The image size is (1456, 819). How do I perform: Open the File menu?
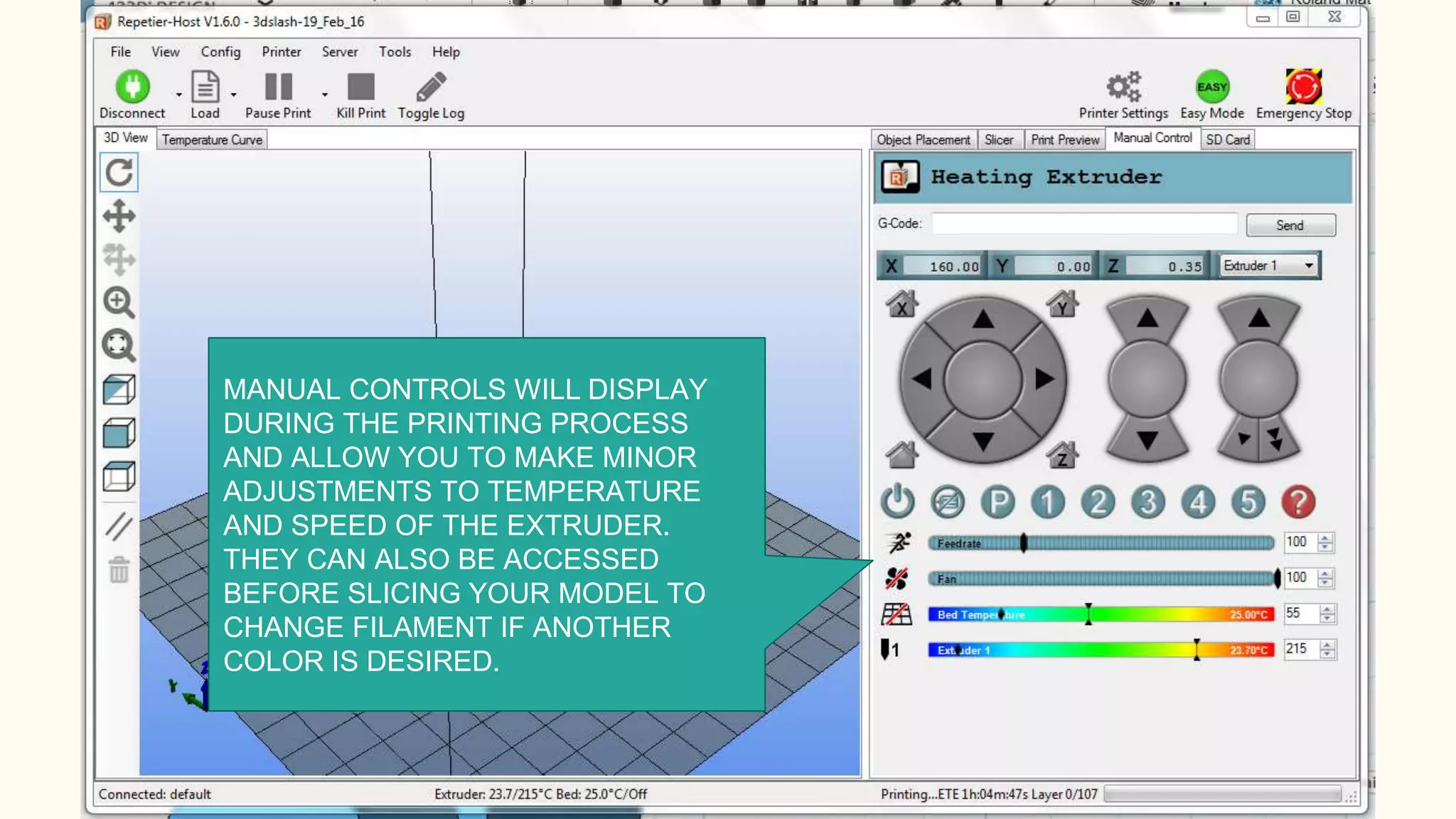120,52
